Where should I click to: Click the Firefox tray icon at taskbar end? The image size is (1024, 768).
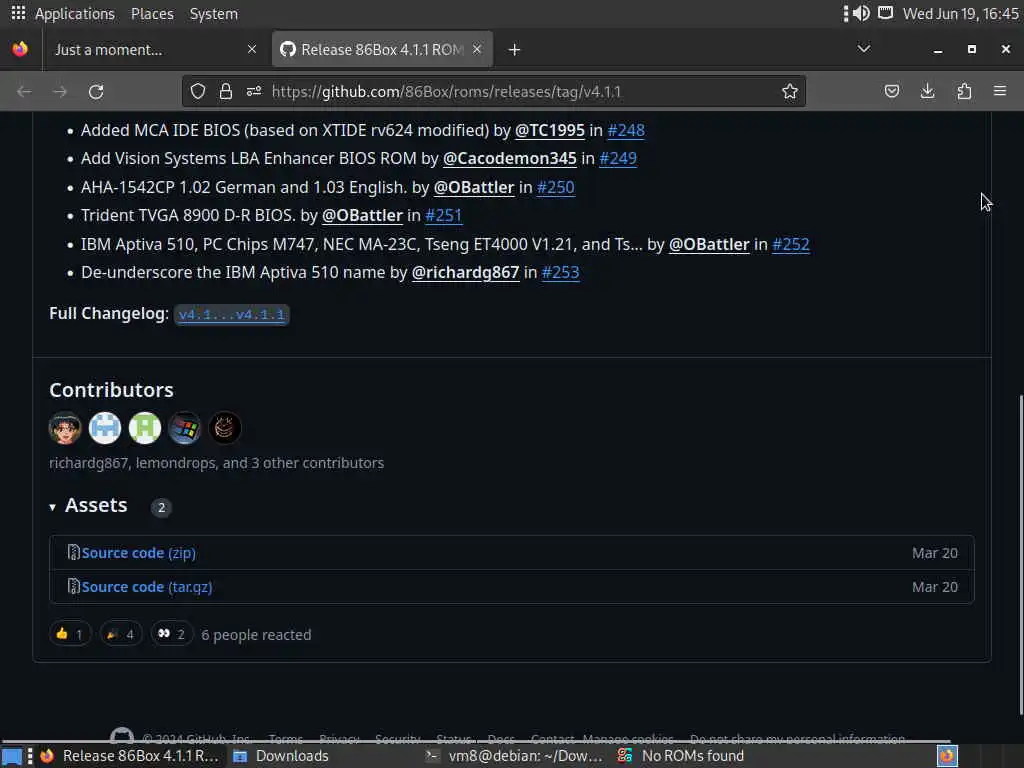947,756
